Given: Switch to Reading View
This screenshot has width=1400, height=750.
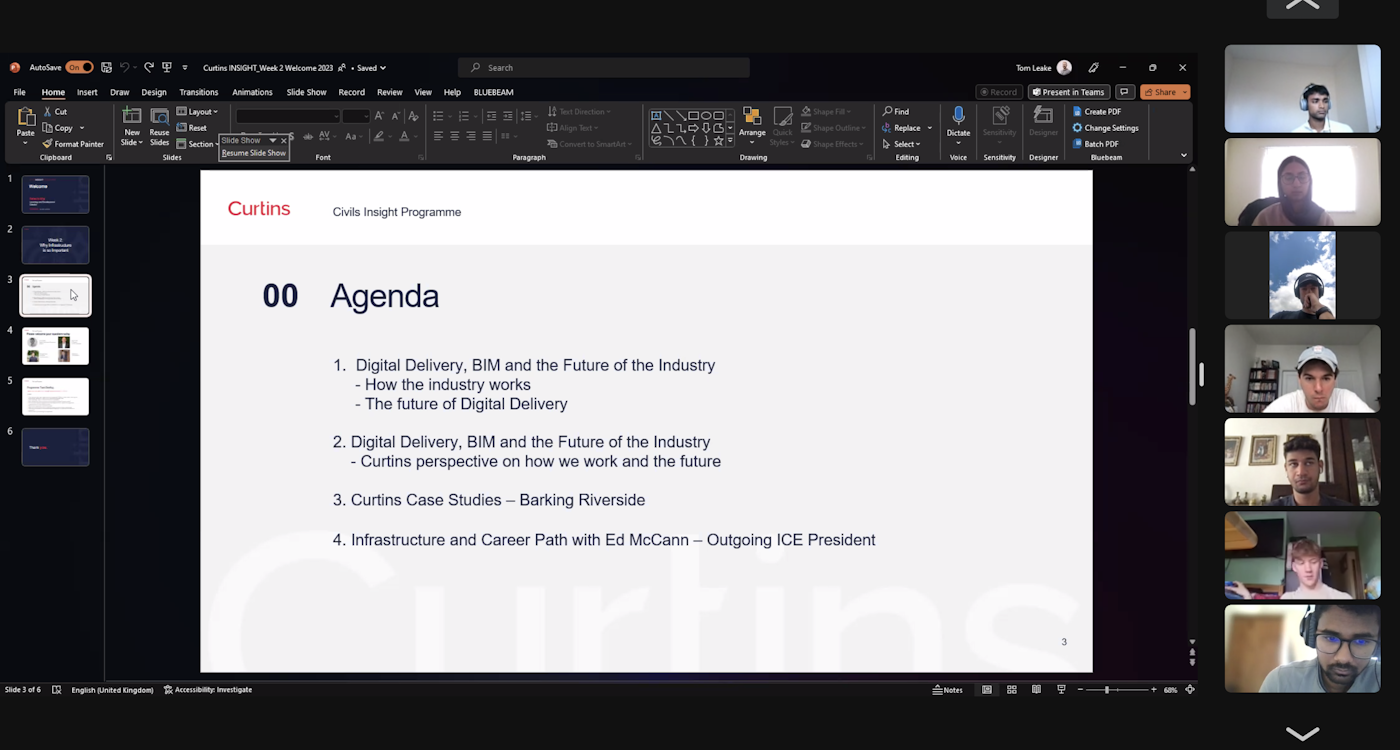Looking at the screenshot, I should point(1036,690).
